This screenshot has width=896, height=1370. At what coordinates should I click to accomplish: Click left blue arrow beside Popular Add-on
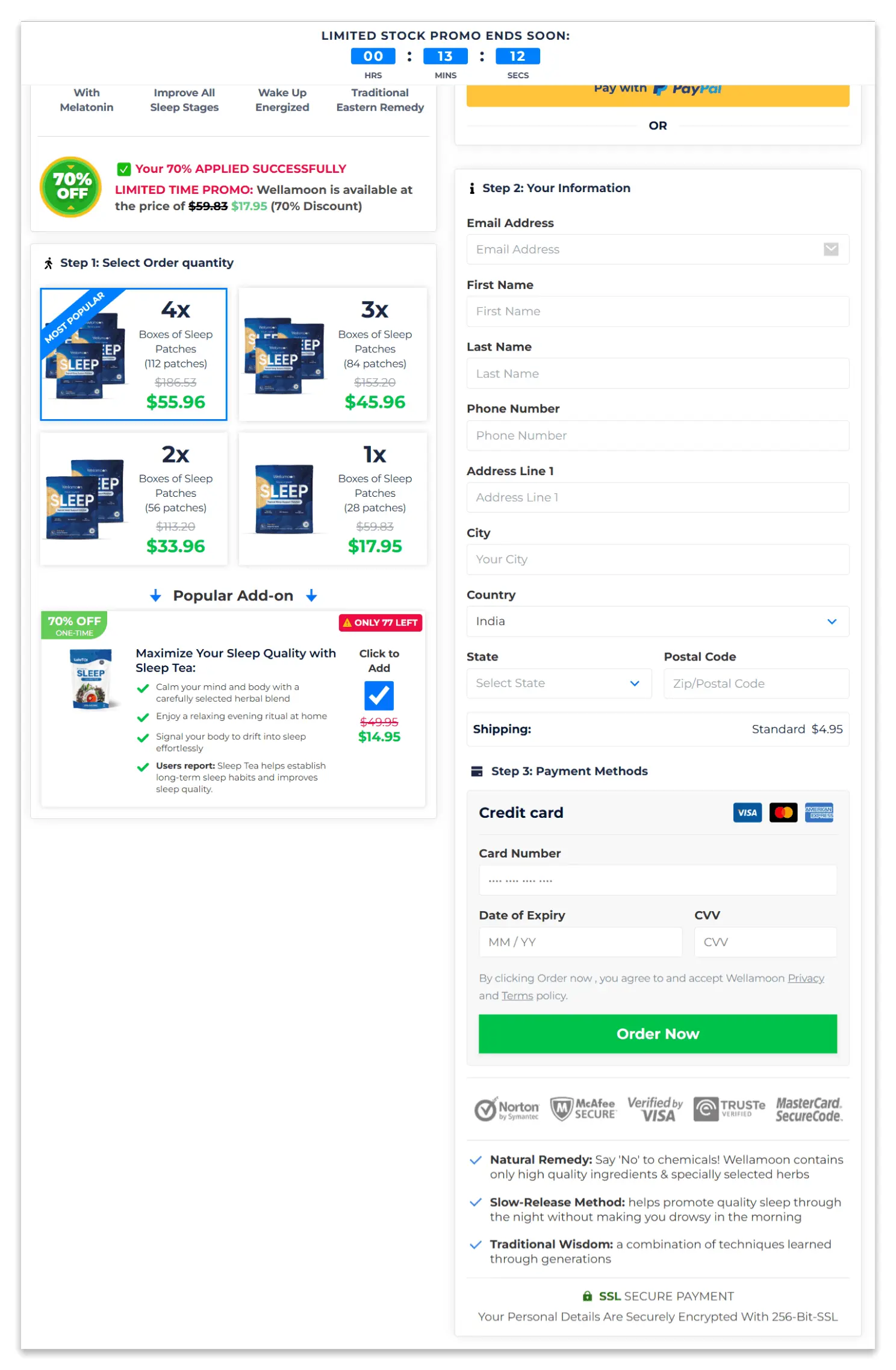pyautogui.click(x=155, y=596)
